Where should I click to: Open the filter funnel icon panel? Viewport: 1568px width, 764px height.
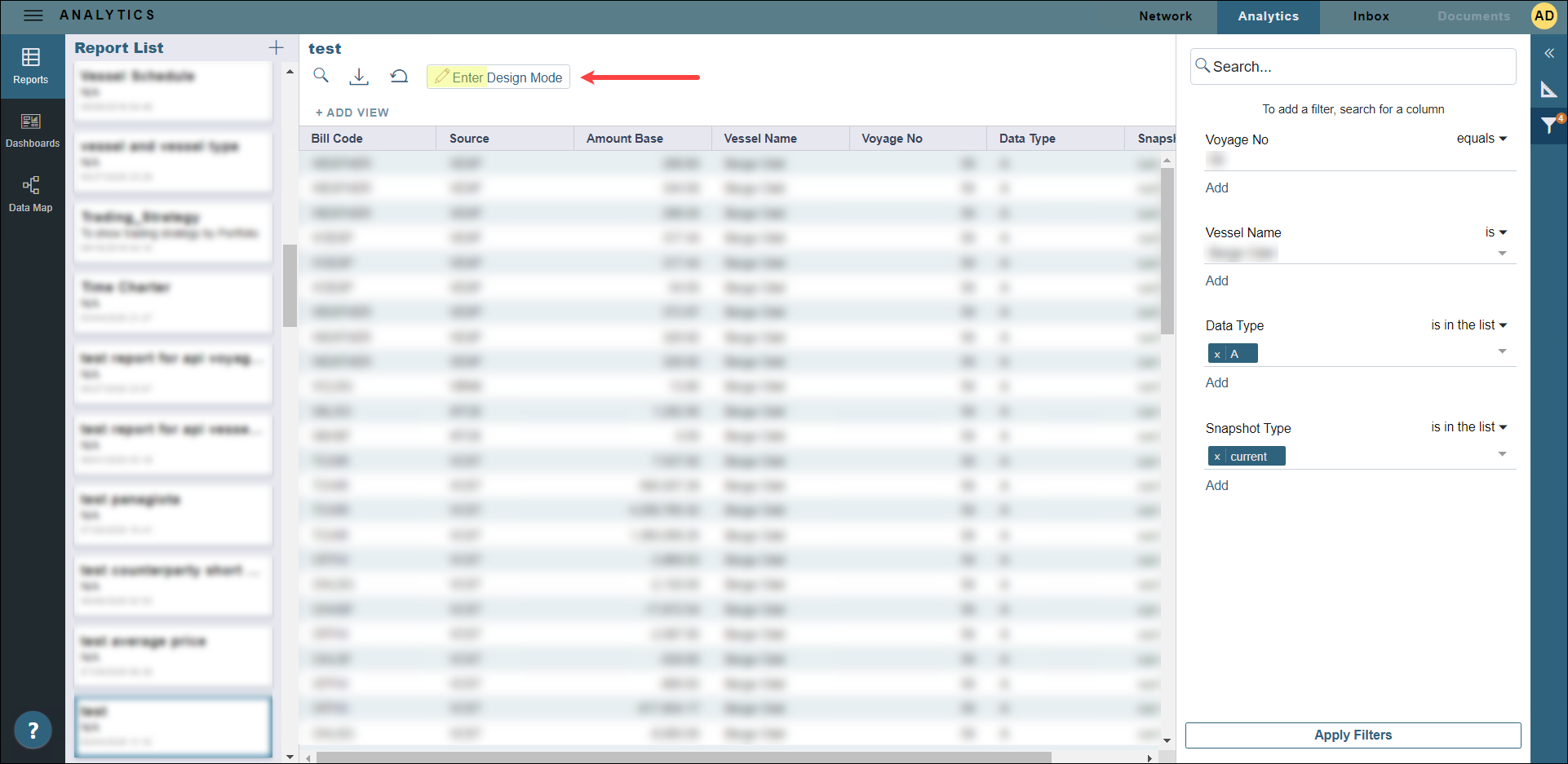[x=1548, y=125]
